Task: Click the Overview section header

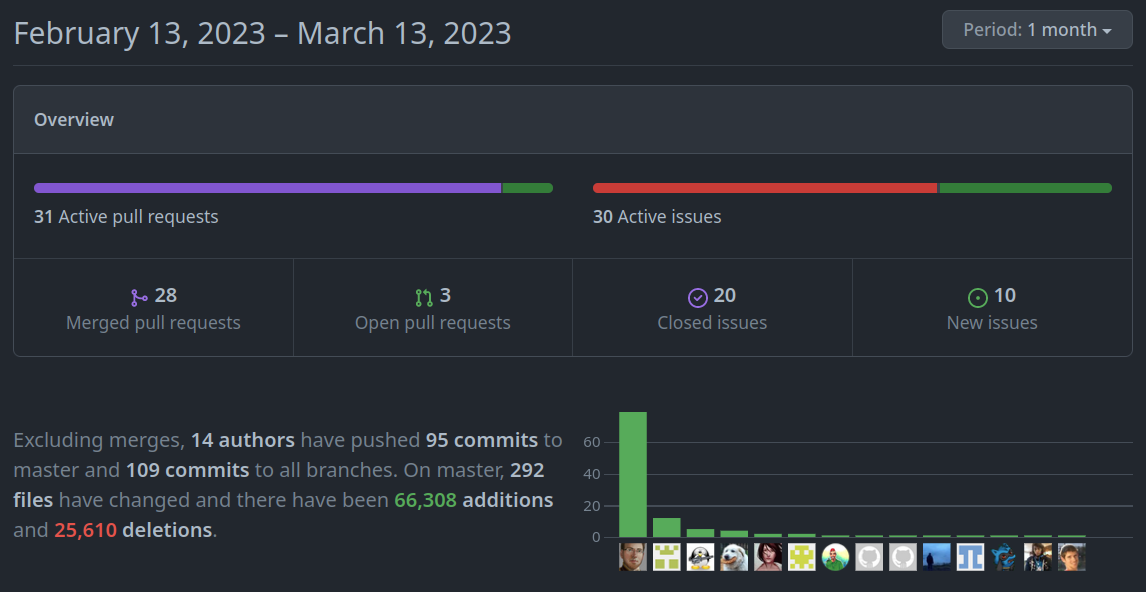Action: 74,119
